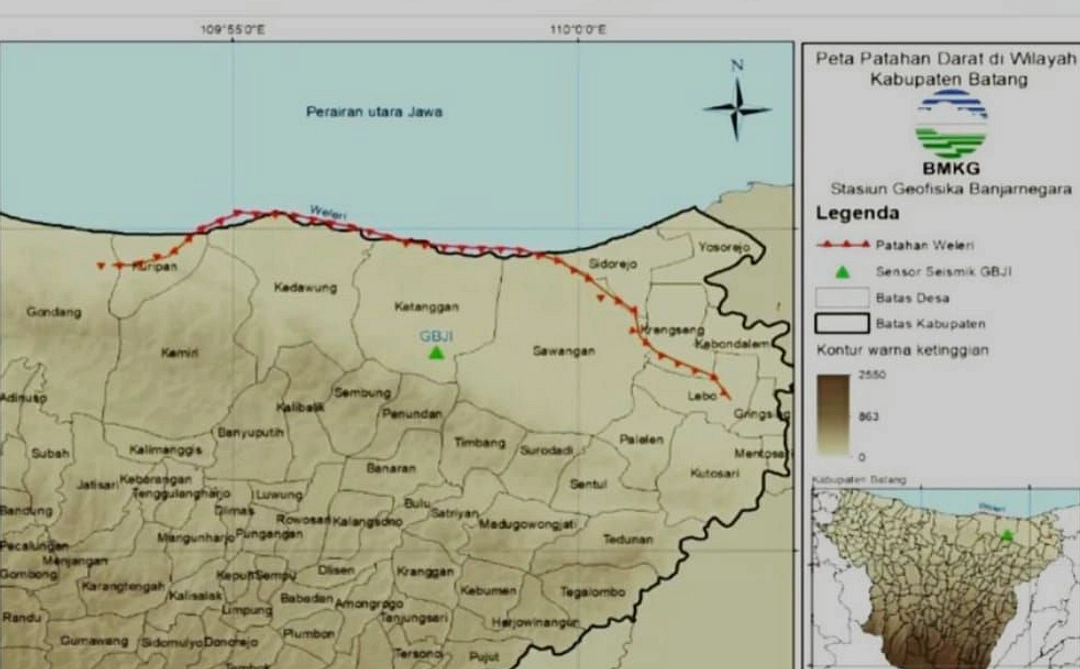The width and height of the screenshot is (1080, 669).
Task: Click the 'Batas Kabupaten' legend label
Action: [931, 324]
